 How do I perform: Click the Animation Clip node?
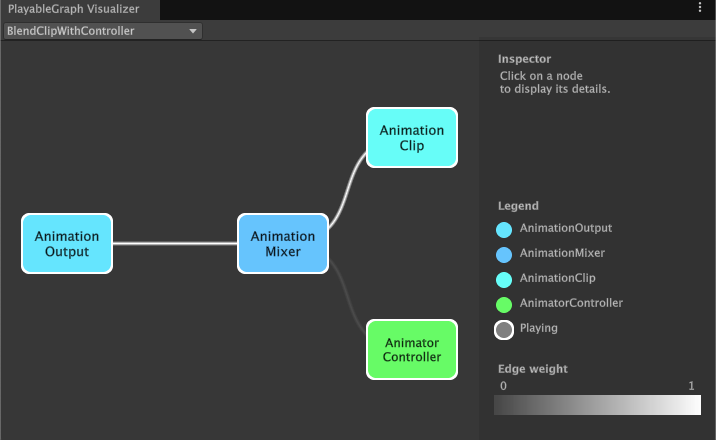click(412, 137)
